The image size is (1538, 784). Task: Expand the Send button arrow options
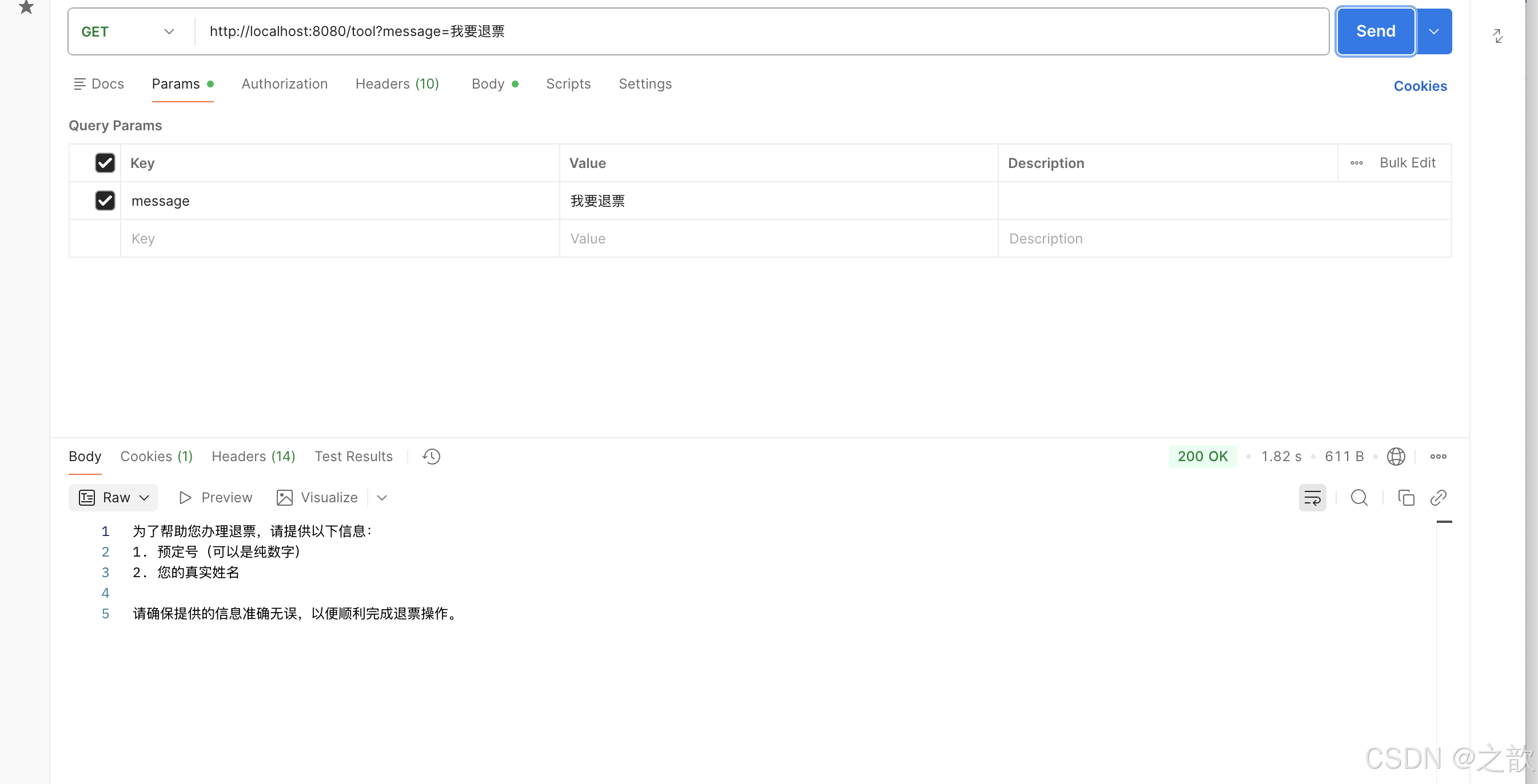click(x=1433, y=31)
